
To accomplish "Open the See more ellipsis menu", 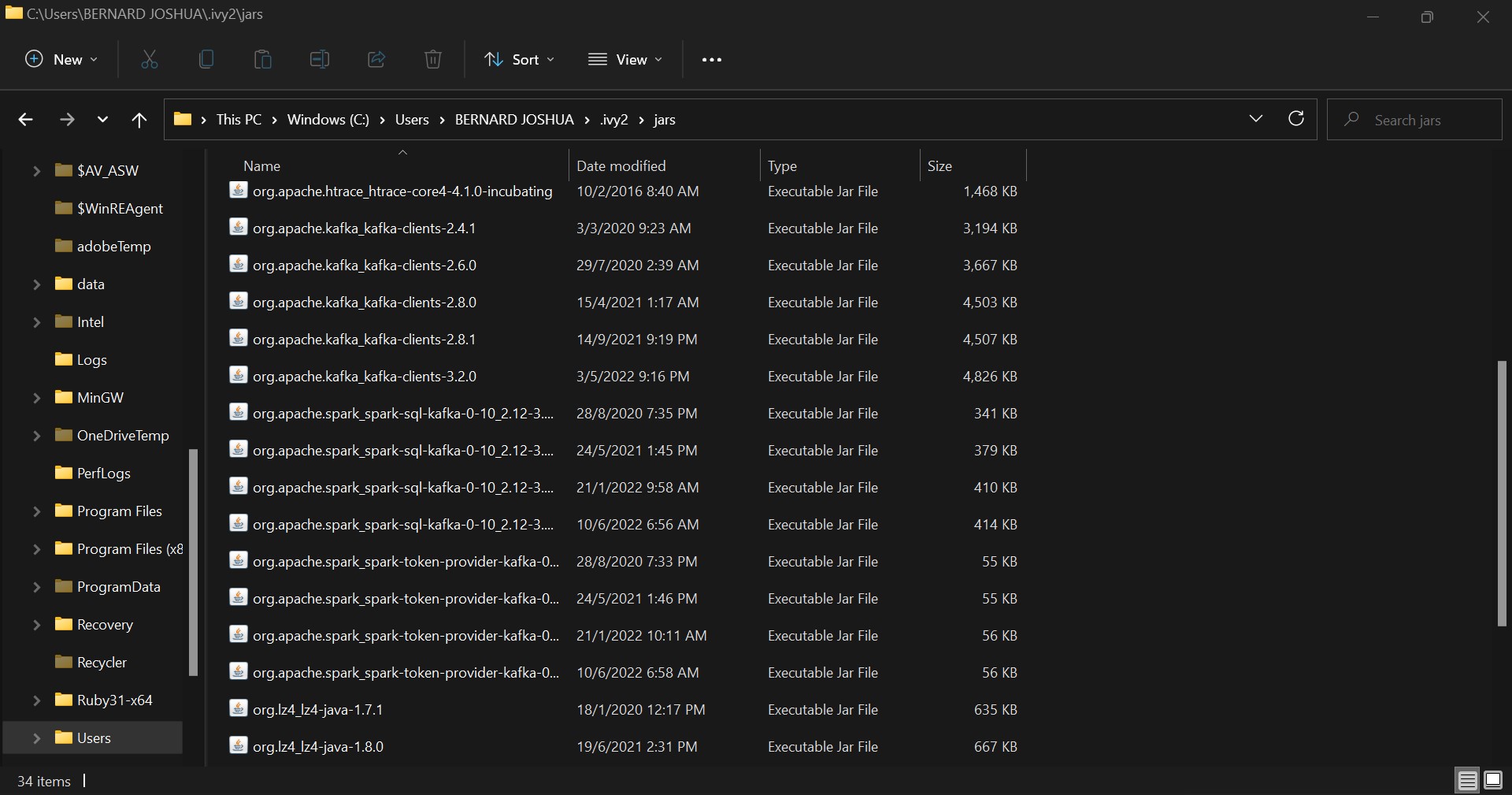I will (x=712, y=60).
